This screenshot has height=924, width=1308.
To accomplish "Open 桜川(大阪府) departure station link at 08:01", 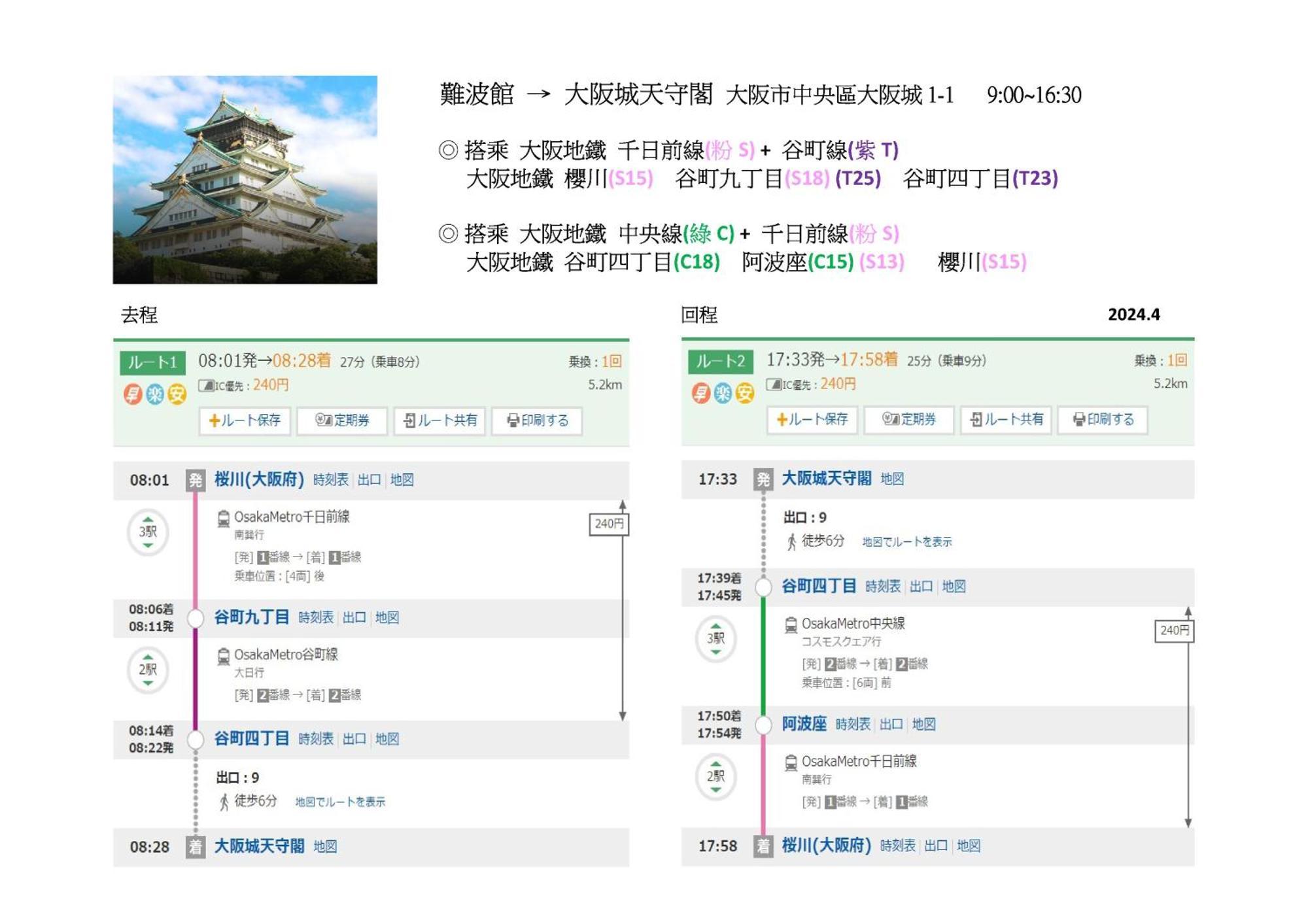I will 259,479.
